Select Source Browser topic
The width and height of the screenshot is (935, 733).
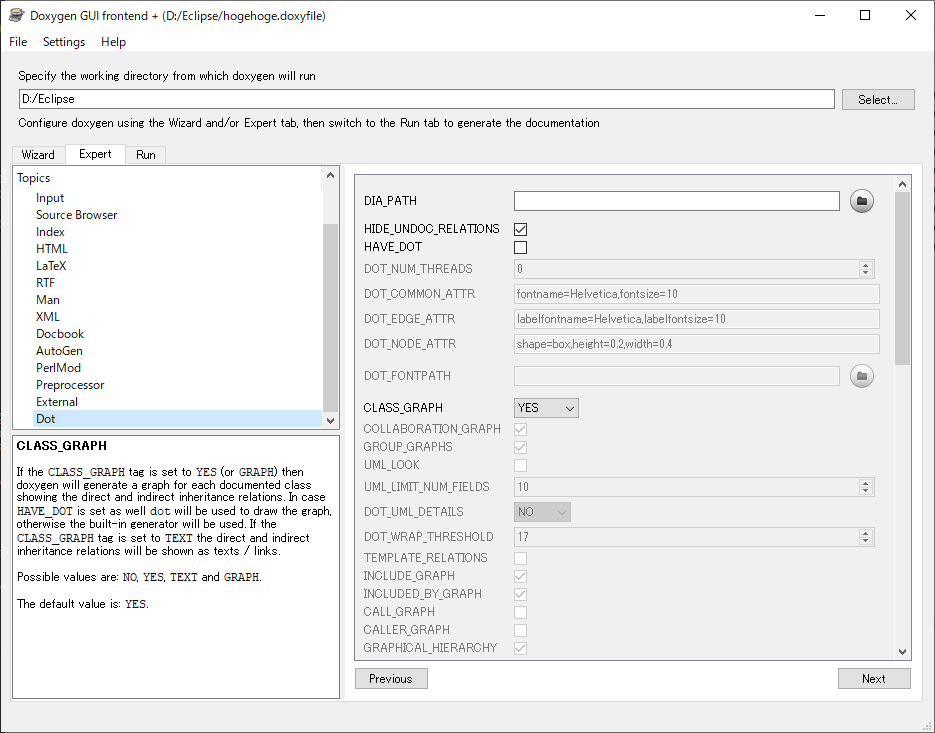(76, 215)
